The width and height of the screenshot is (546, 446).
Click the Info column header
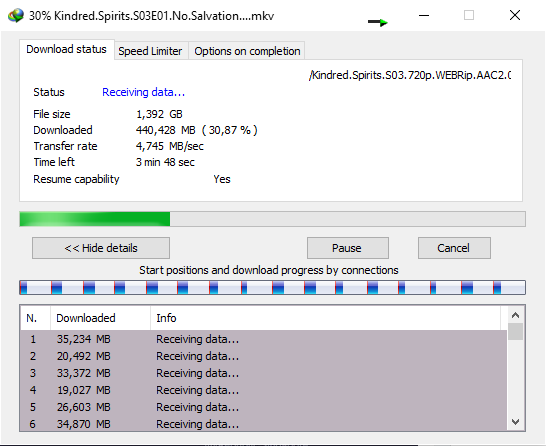325,318
